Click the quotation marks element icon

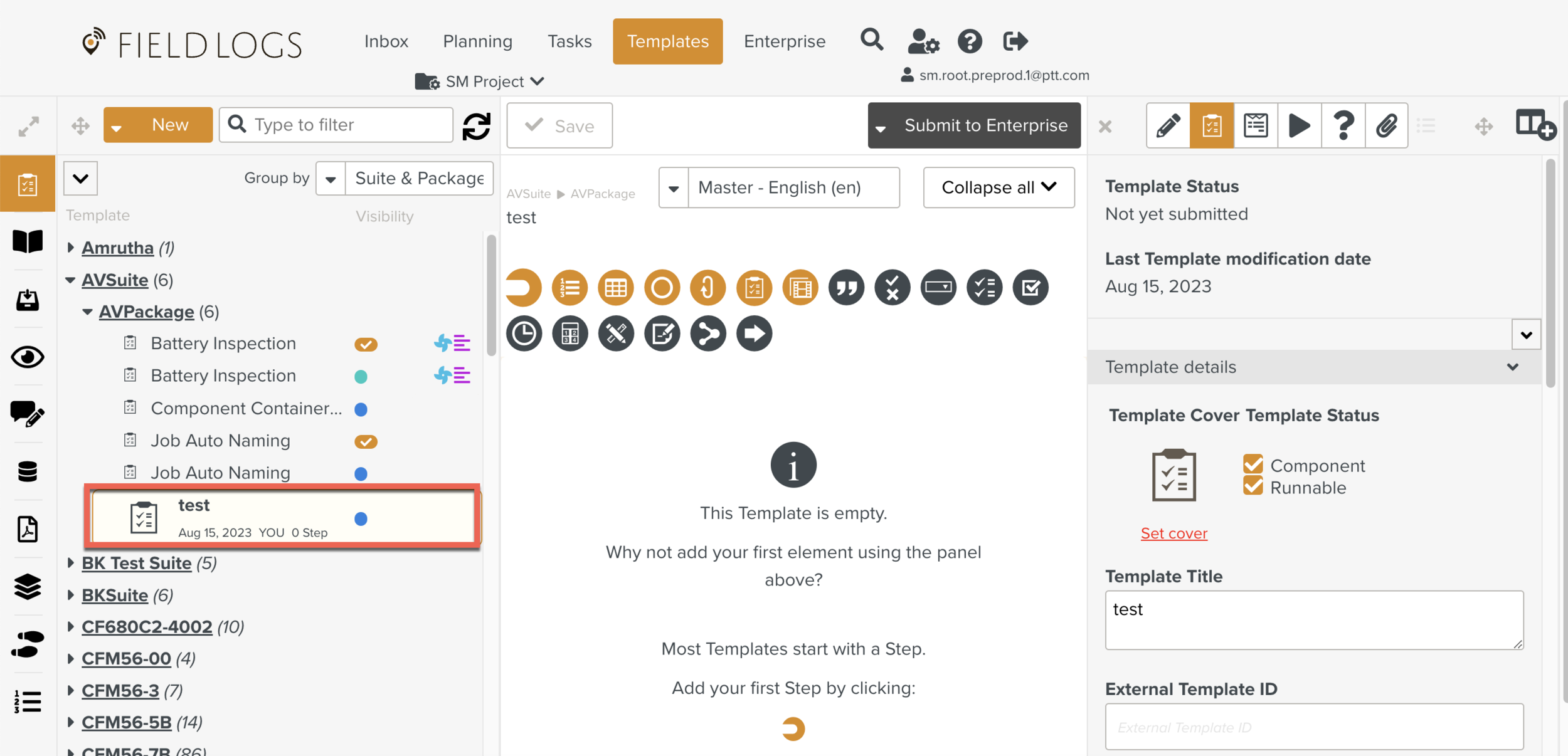click(x=846, y=288)
